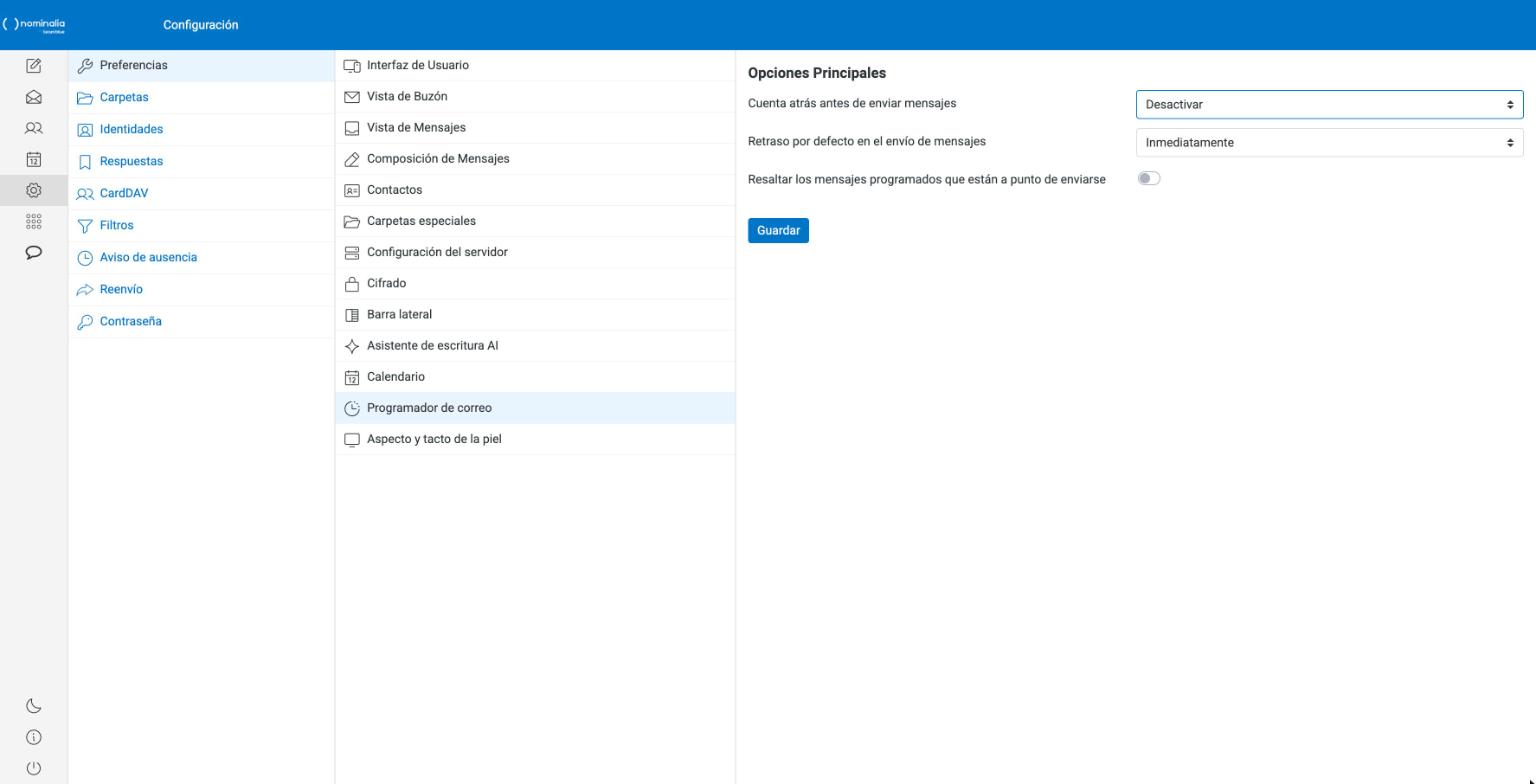Viewport: 1536px width, 784px height.
Task: Open the contacts icon in left sidebar
Action: click(x=33, y=128)
